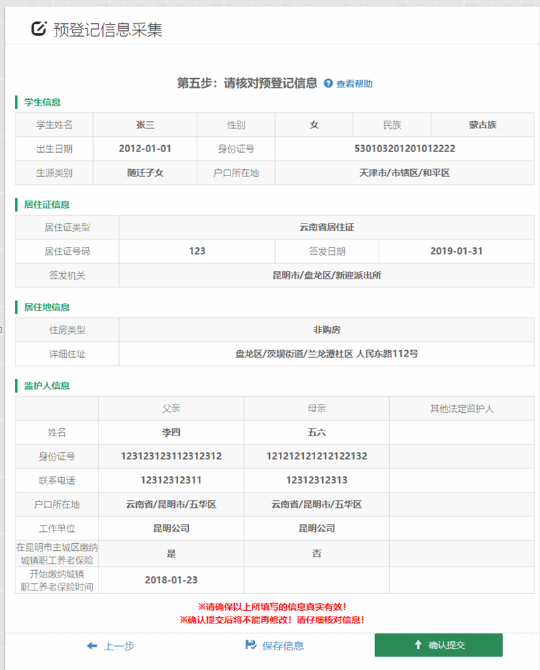The height and width of the screenshot is (670, 540).
Task: Click the 居住地信息 section heading
Action: 47,307
